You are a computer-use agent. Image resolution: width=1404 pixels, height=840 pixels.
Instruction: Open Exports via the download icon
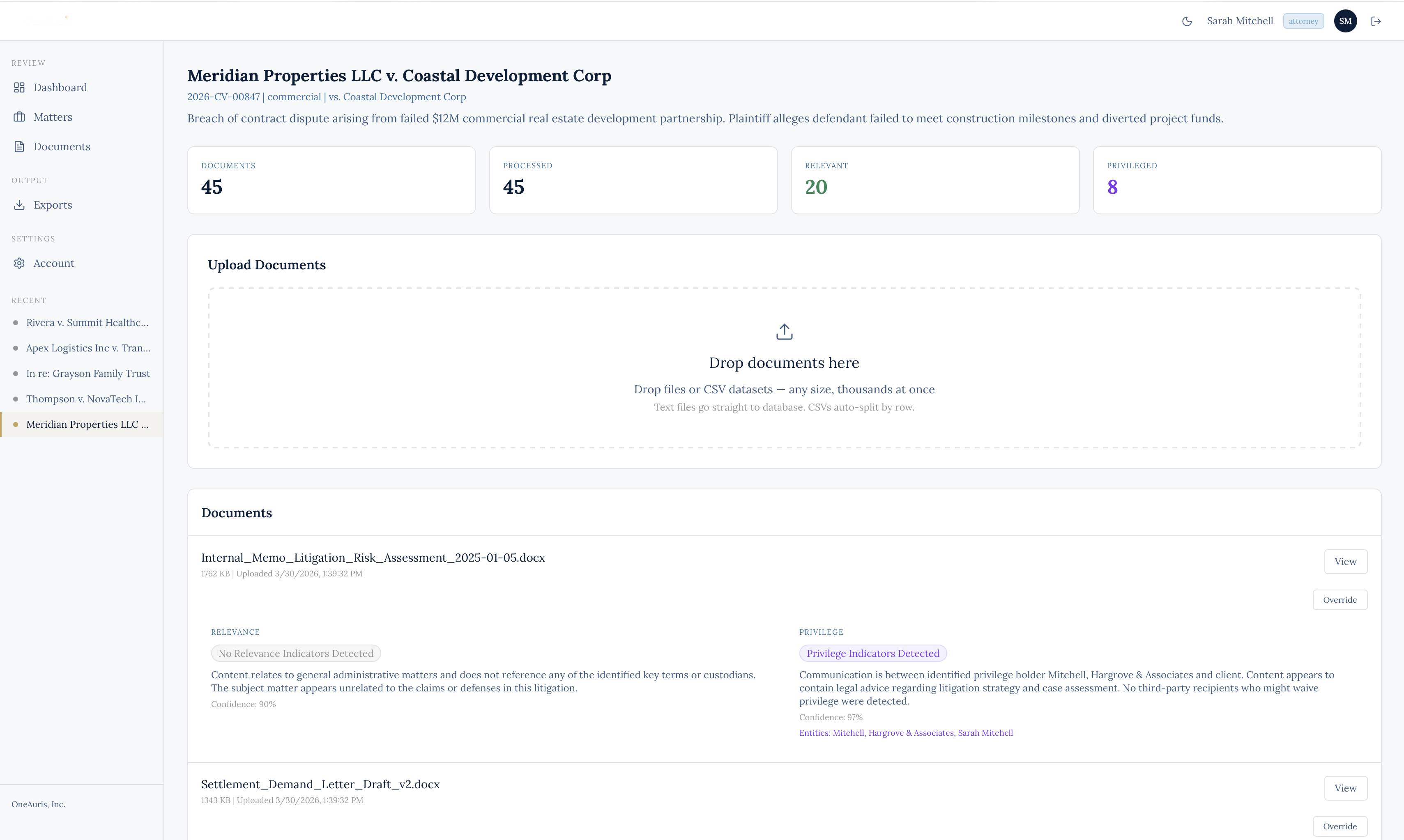coord(19,204)
